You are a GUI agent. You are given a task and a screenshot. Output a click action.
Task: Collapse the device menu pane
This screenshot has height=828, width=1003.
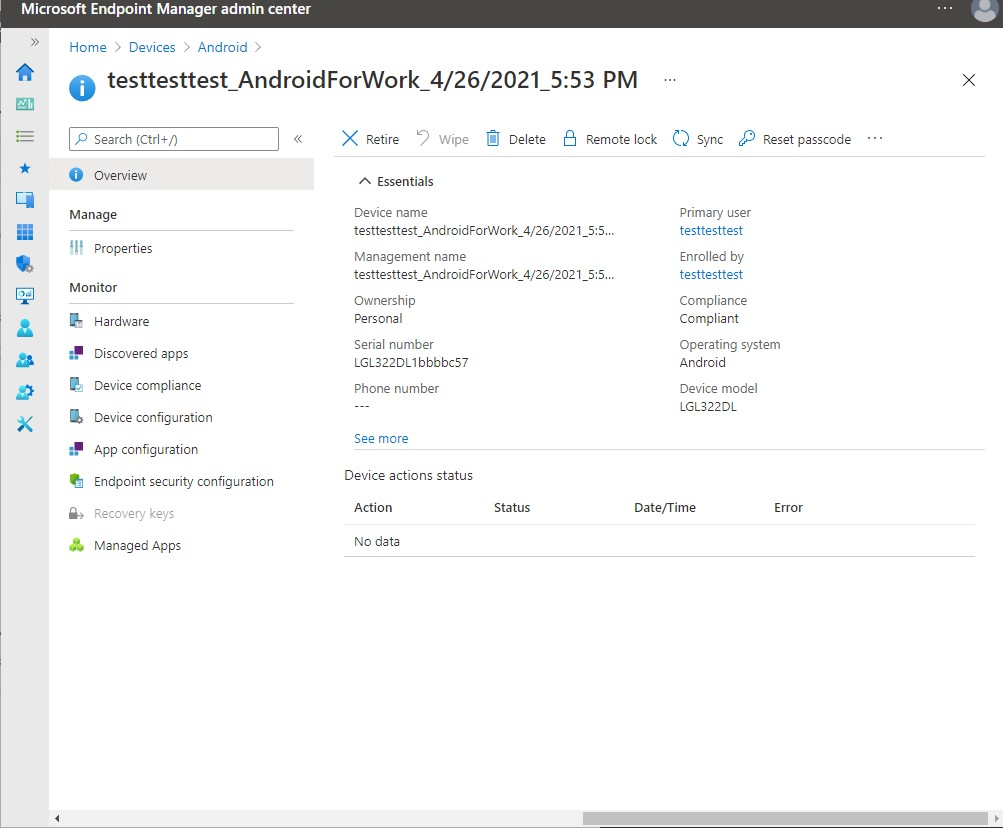(298, 139)
